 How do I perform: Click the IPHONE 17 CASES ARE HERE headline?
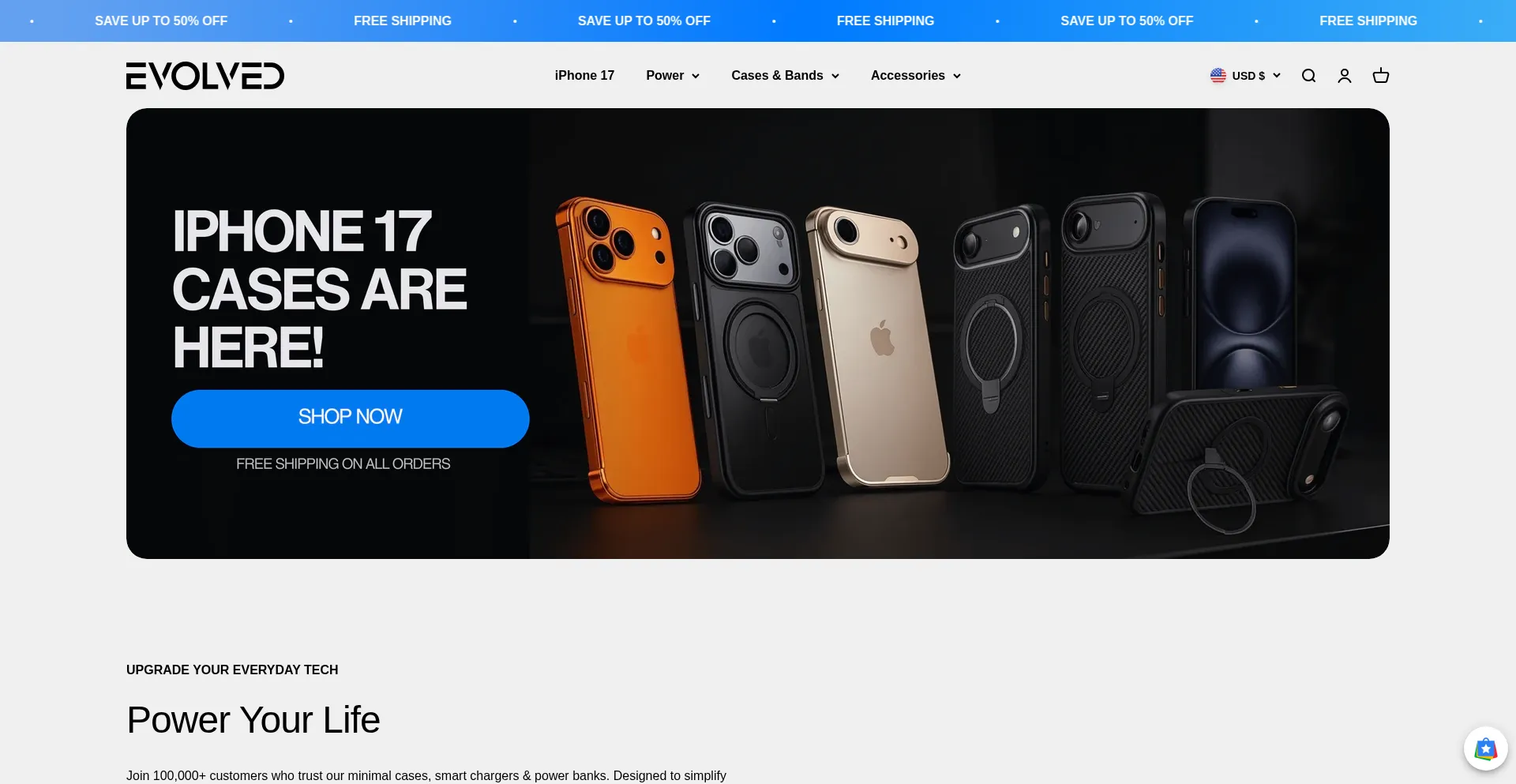pos(320,289)
